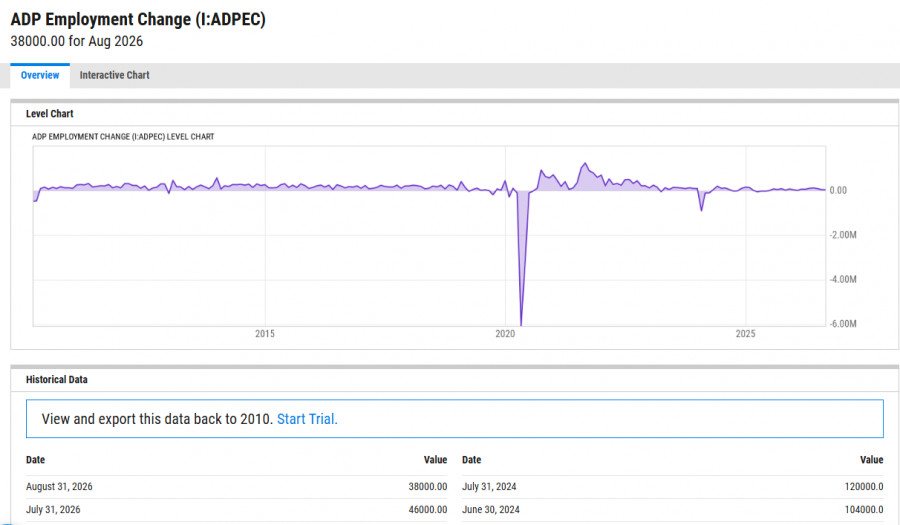Select the 104000.0 value cell
The width and height of the screenshot is (900, 525).
[864, 510]
